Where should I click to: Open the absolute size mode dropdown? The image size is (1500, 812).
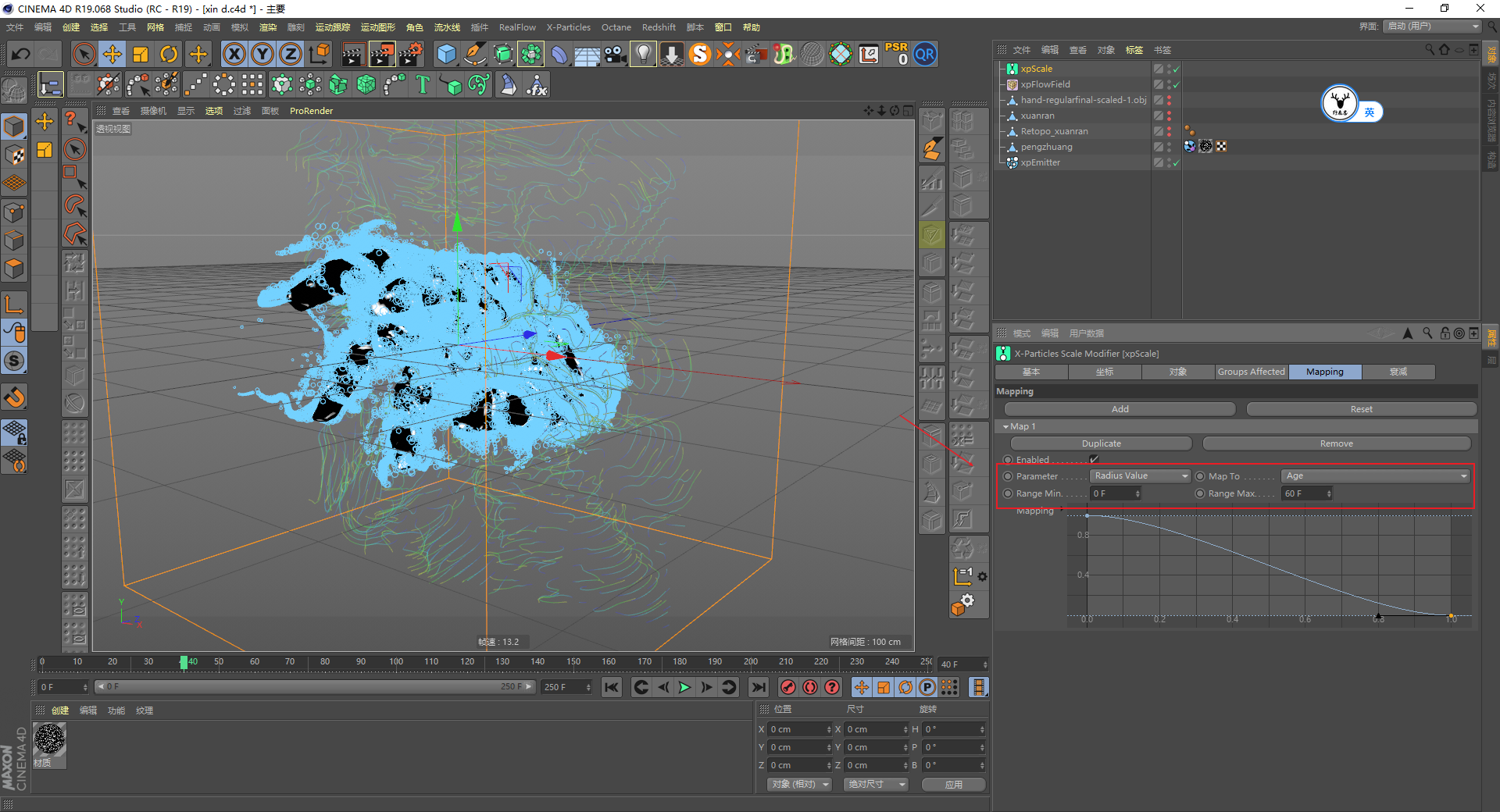[x=876, y=784]
